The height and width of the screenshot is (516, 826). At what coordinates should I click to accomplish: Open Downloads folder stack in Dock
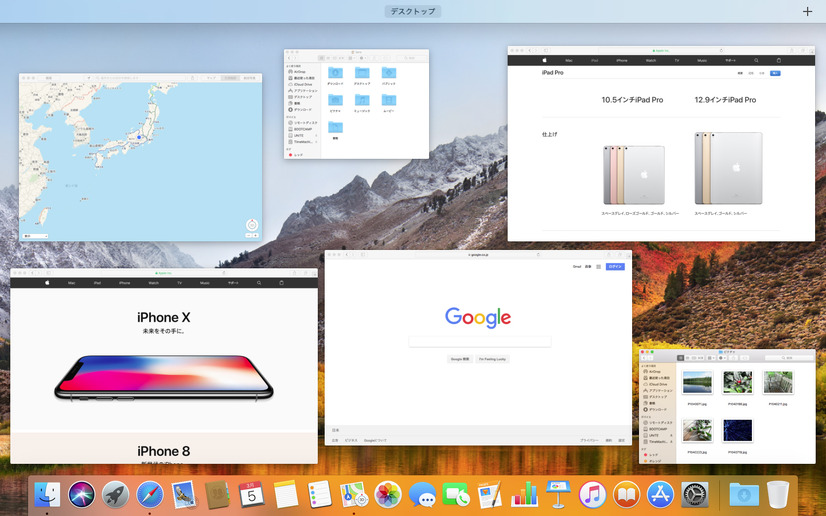(744, 495)
